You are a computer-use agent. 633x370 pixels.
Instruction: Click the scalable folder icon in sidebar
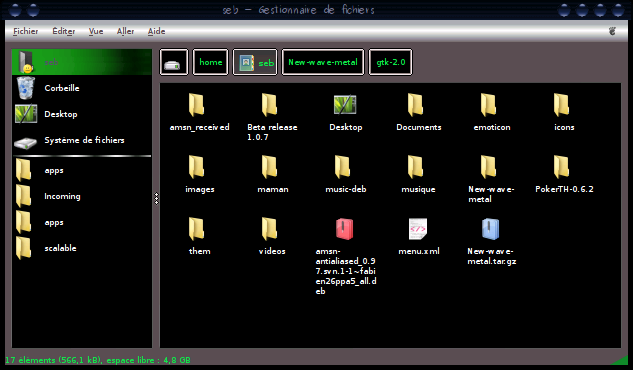click(x=23, y=248)
